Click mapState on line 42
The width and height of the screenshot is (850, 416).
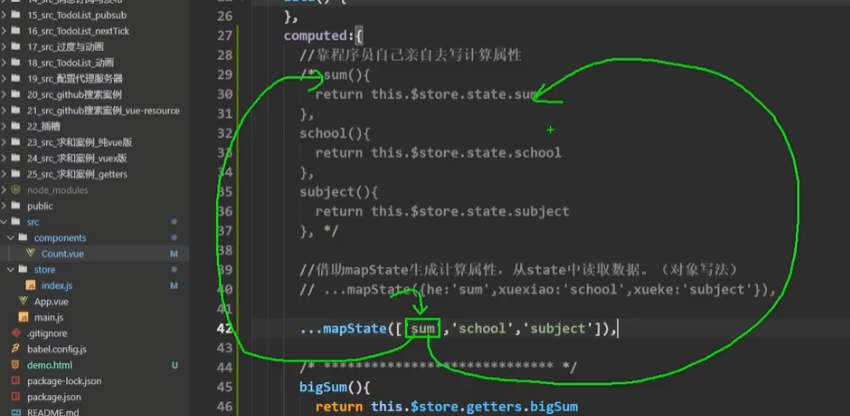[x=355, y=328]
